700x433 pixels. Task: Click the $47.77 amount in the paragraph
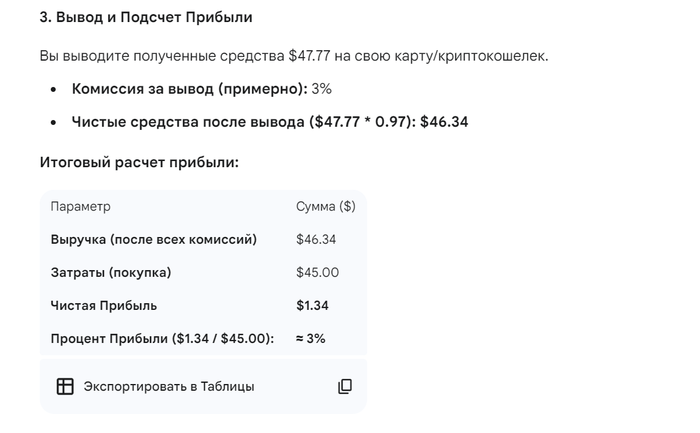click(309, 56)
